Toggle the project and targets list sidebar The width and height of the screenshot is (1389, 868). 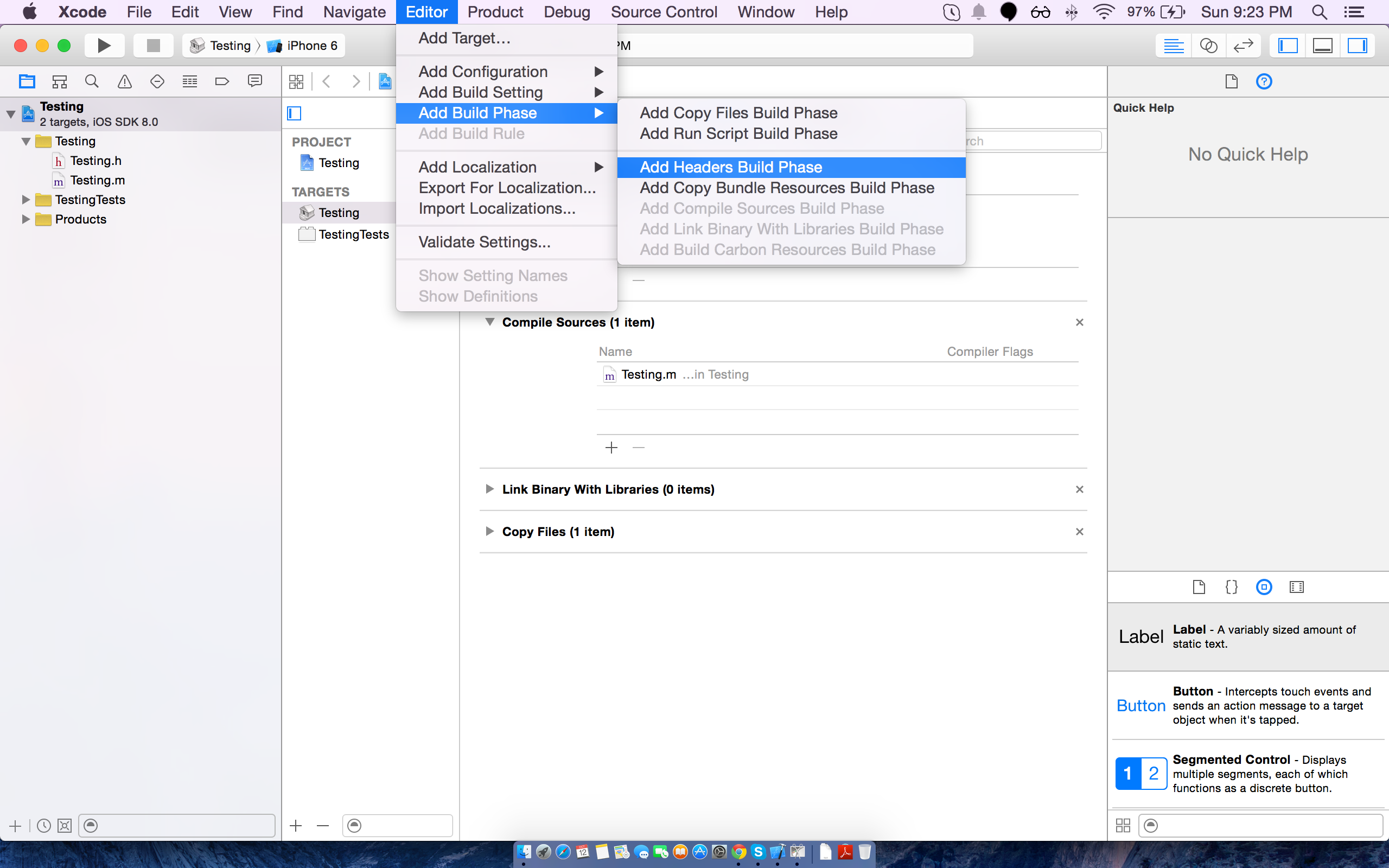[x=295, y=113]
